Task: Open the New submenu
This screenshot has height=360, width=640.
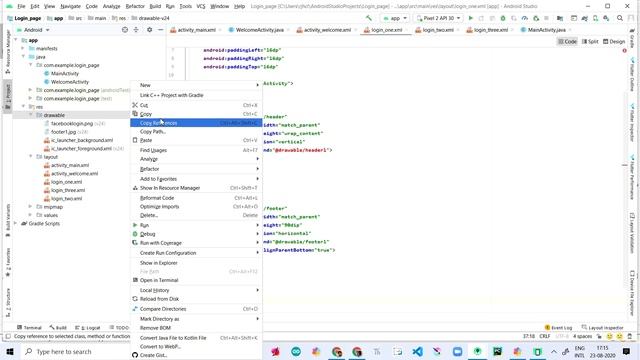Action: [x=196, y=85]
